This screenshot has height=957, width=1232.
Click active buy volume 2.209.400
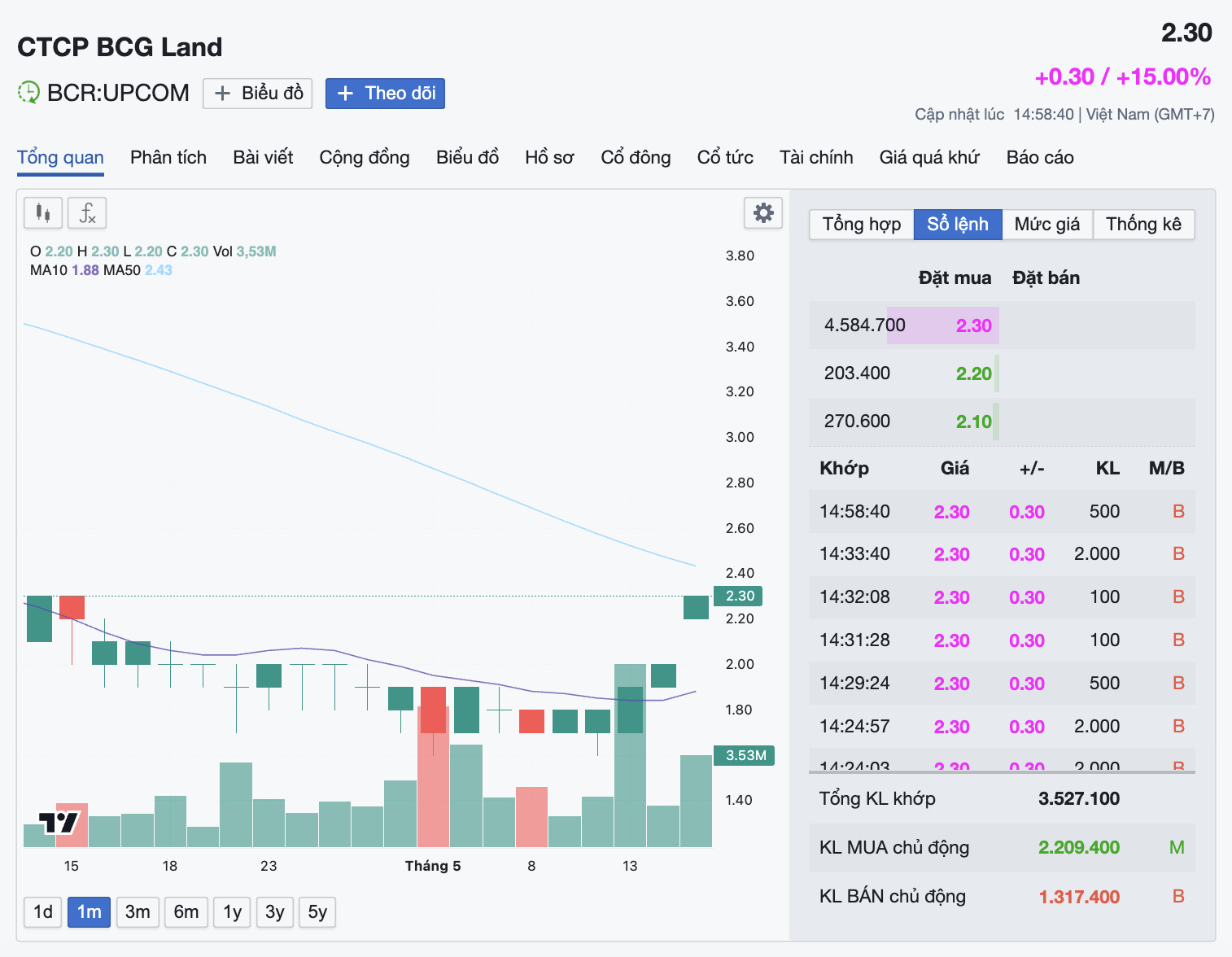[x=1079, y=848]
